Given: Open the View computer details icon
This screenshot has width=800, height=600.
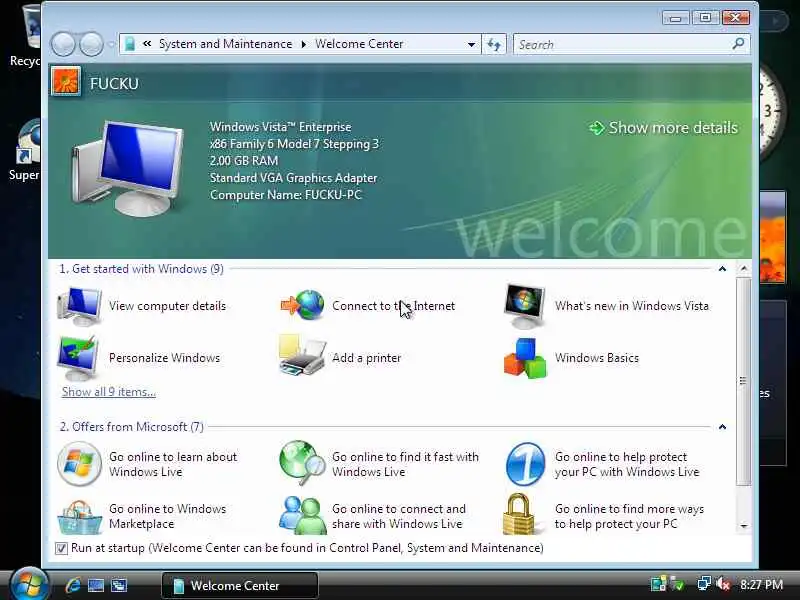Looking at the screenshot, I should pyautogui.click(x=79, y=306).
